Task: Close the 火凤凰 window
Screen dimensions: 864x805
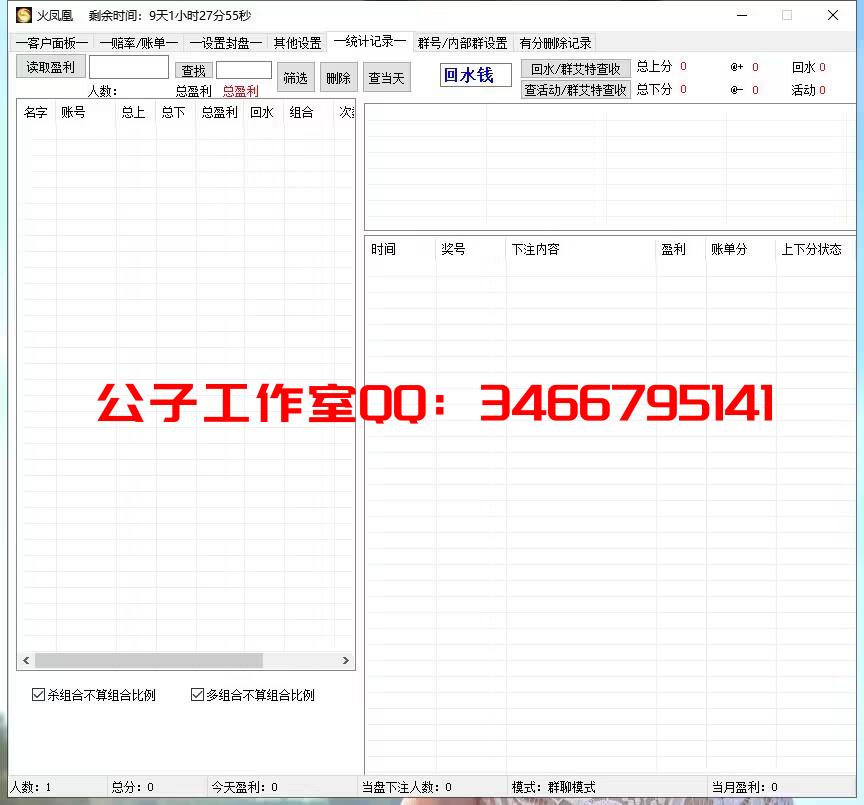Action: [x=833, y=15]
